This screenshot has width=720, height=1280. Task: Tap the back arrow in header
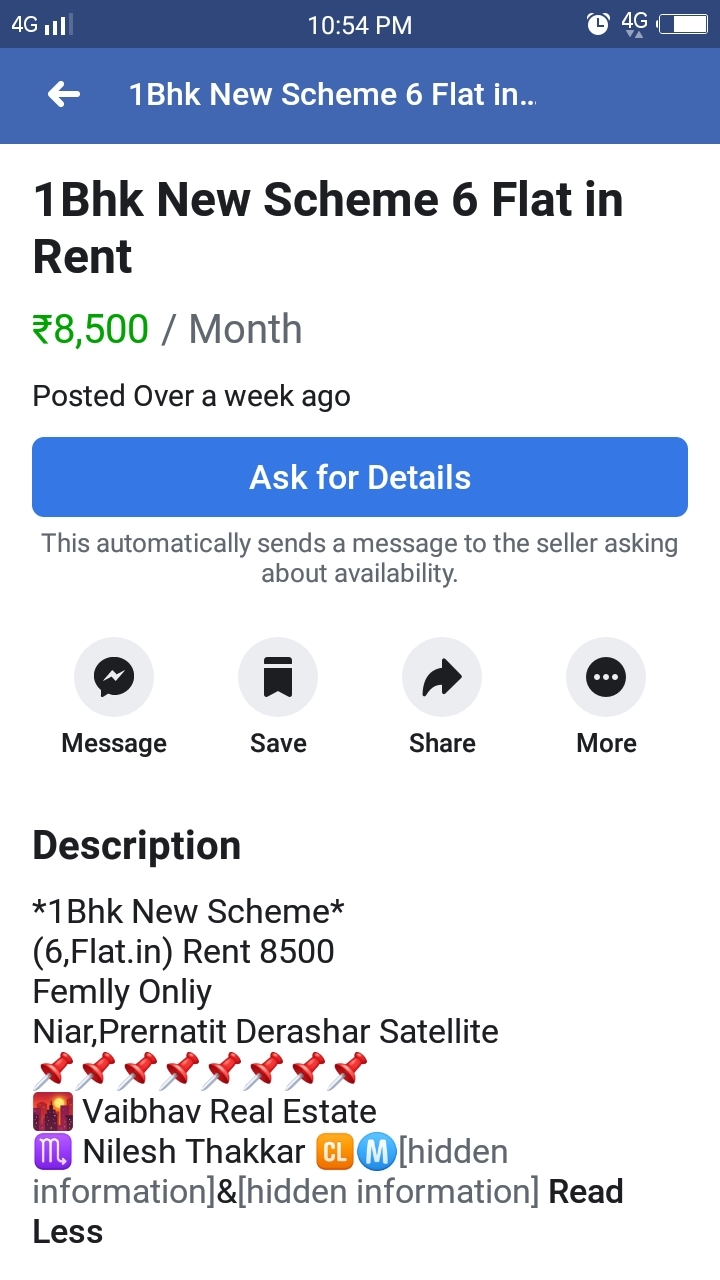click(64, 94)
